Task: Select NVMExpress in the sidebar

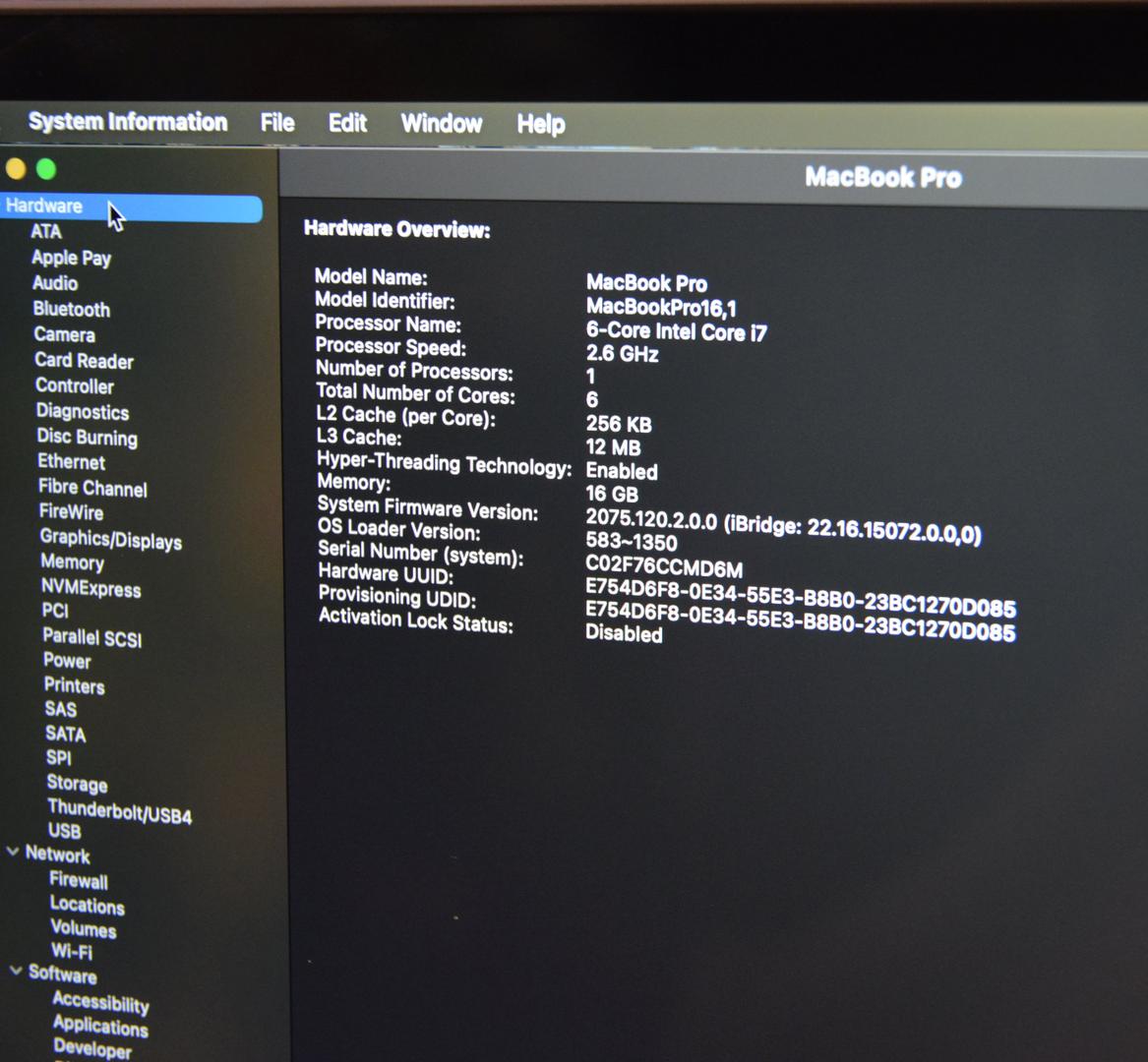Action: point(91,587)
